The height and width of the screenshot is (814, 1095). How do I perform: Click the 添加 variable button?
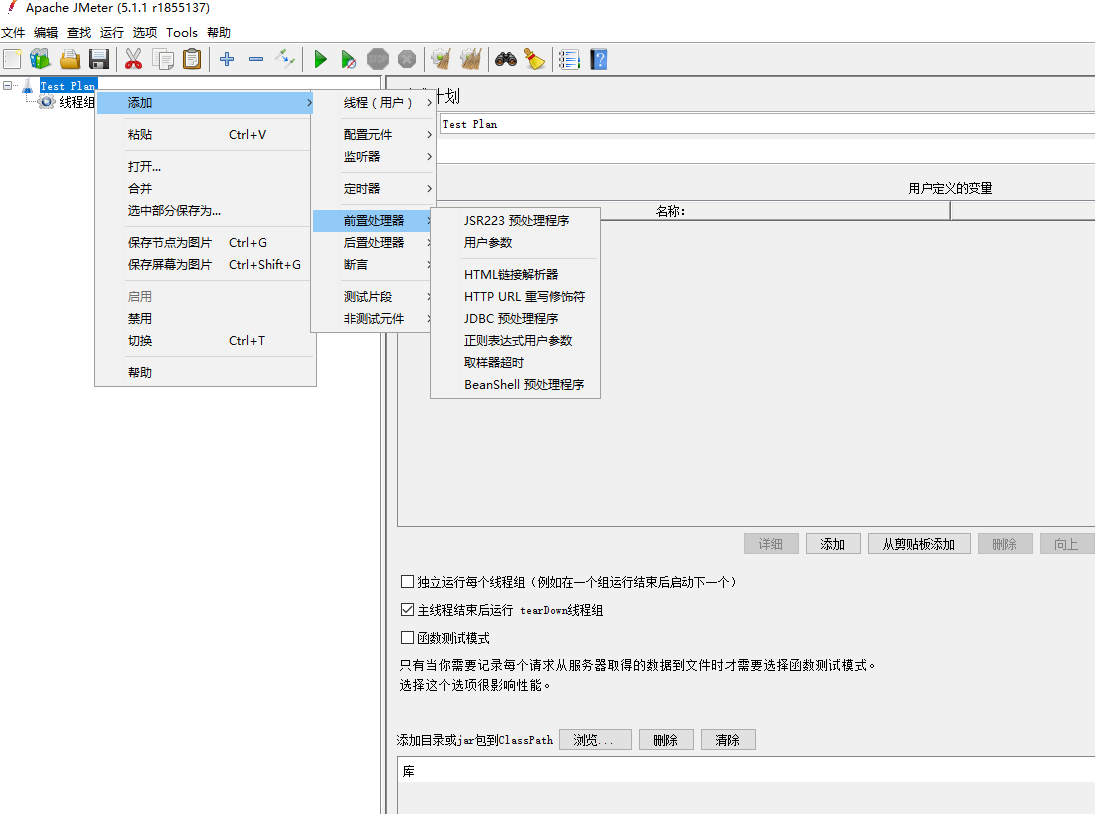pos(832,544)
